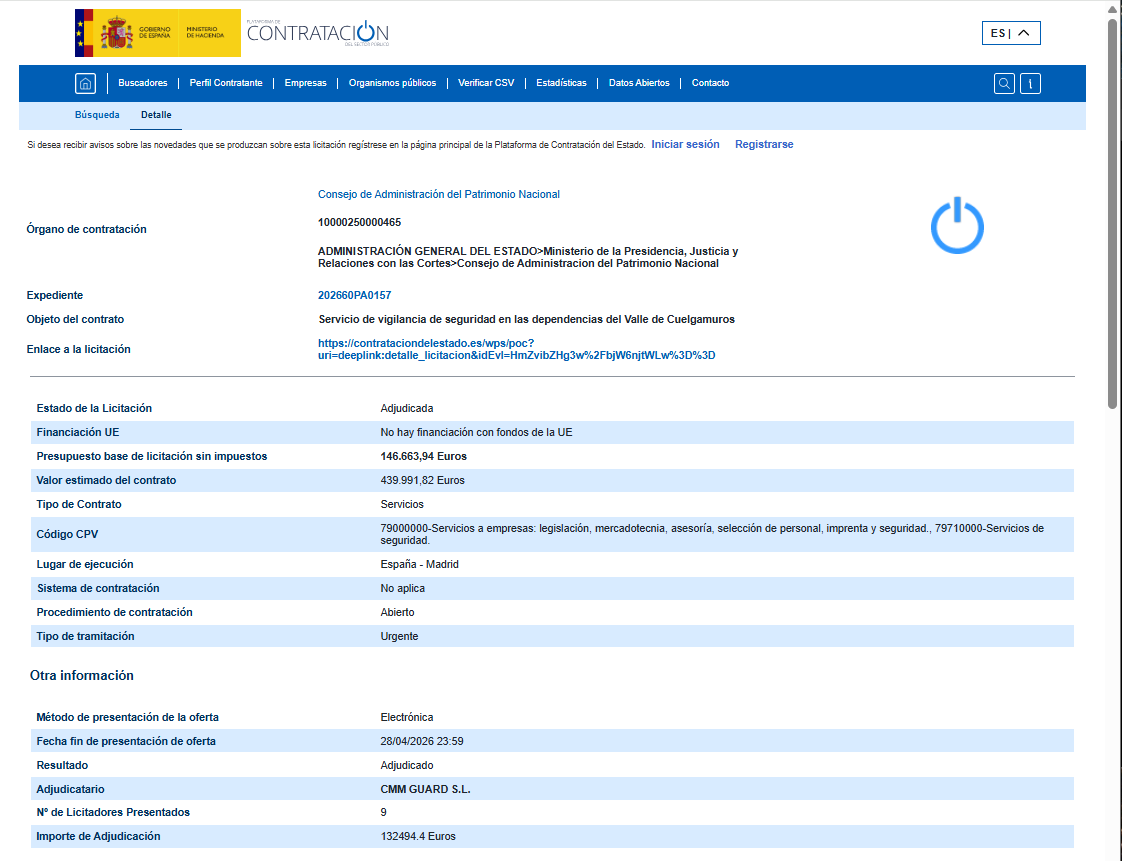Click the page's vertical scrollbar
Screen dimensions: 1122x861
point(1112,215)
